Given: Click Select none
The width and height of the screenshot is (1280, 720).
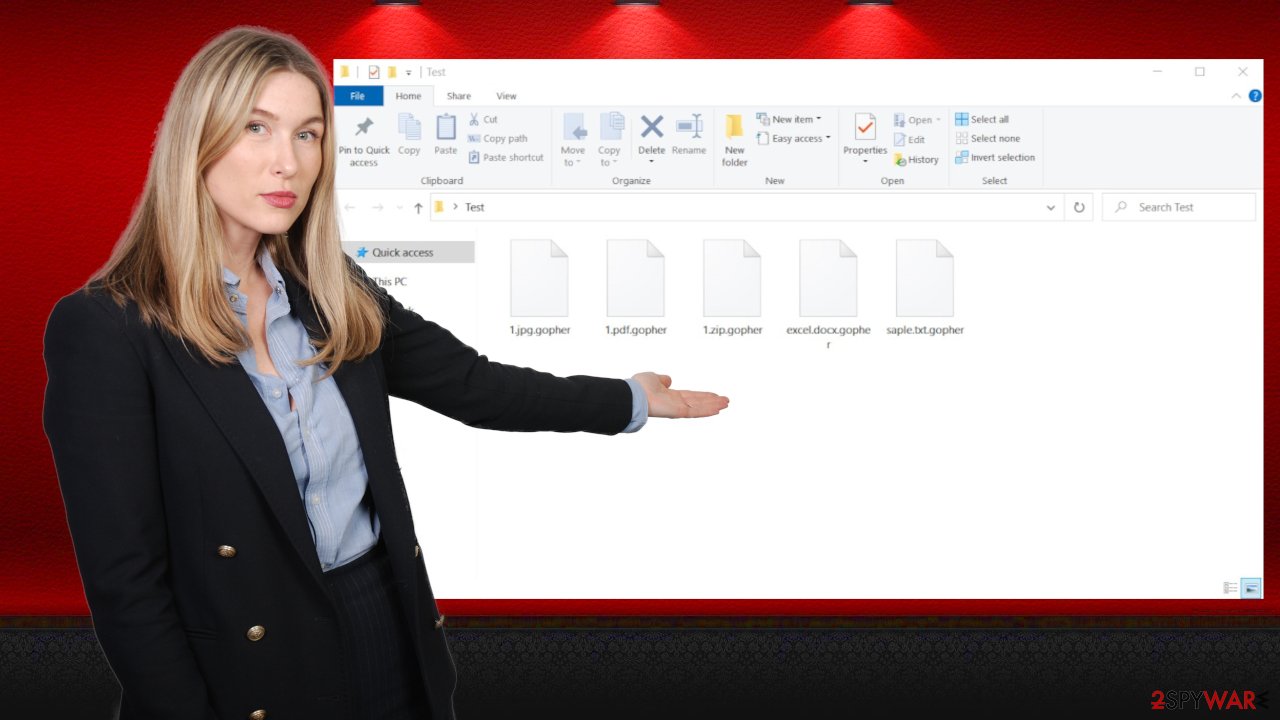Looking at the screenshot, I should (x=988, y=139).
